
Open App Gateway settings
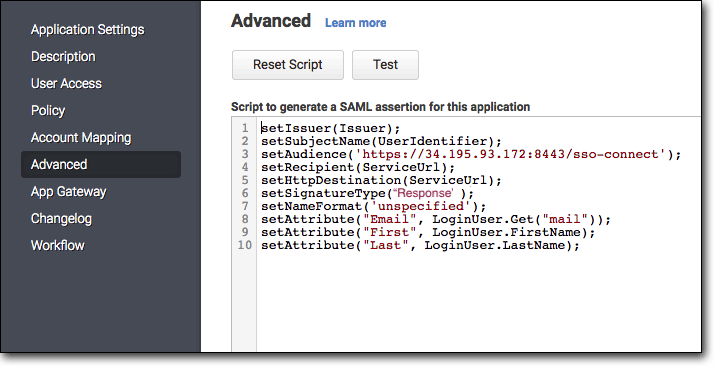pyautogui.click(x=69, y=192)
